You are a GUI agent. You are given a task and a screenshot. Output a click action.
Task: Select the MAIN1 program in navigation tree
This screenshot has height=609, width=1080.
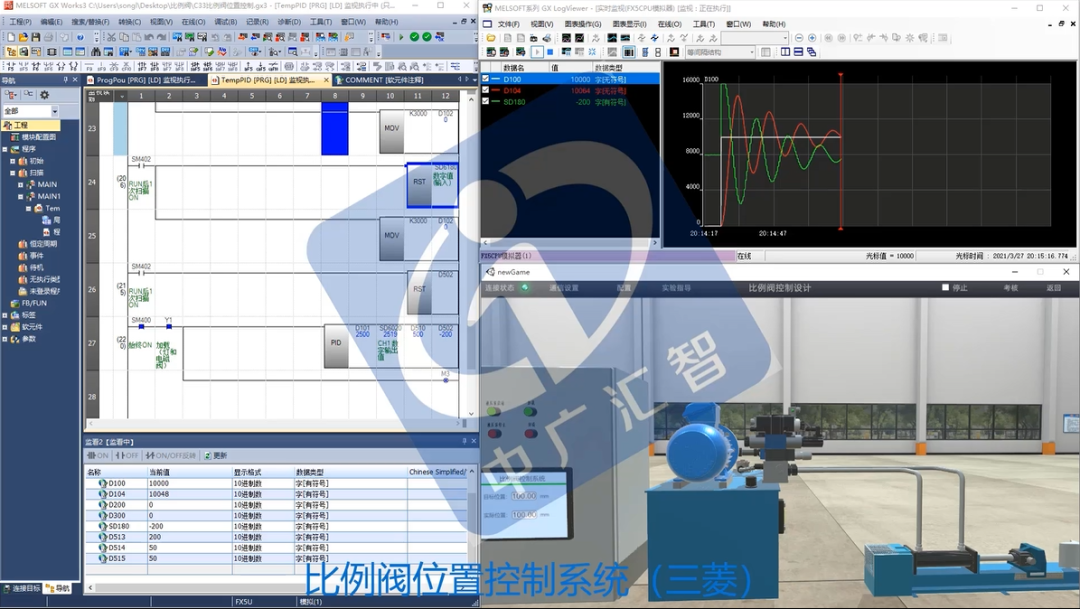click(x=48, y=196)
